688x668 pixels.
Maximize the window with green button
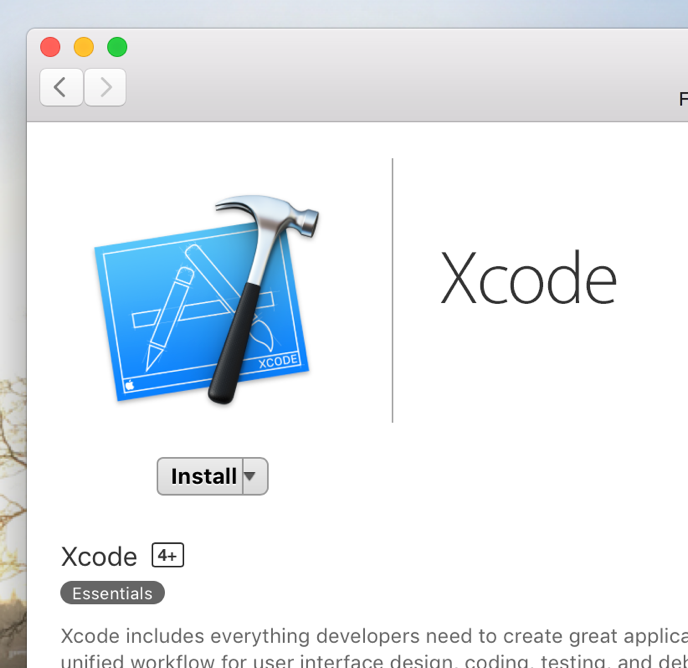tap(117, 47)
